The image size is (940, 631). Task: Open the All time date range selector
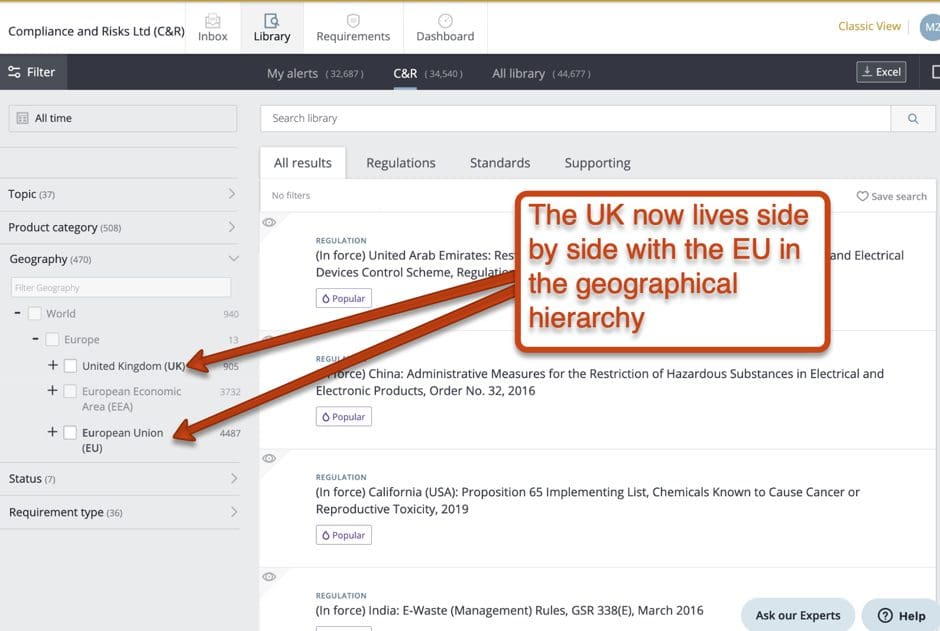(x=123, y=118)
